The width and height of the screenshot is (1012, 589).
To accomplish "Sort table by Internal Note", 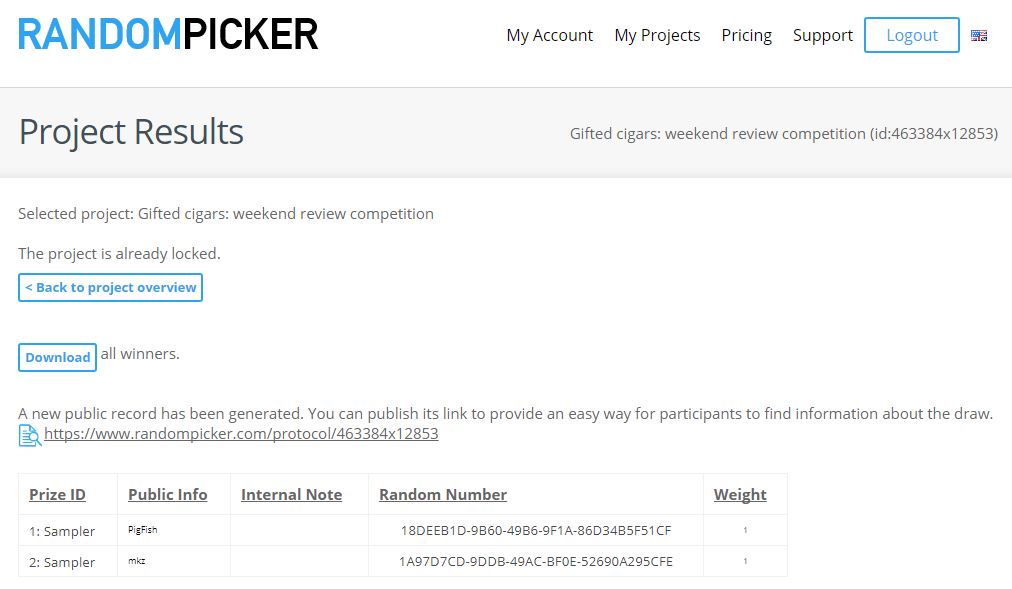I will click(291, 495).
